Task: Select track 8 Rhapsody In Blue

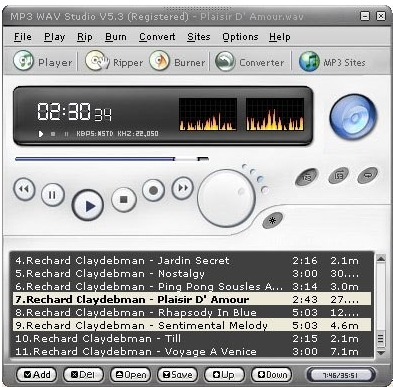Action: (x=192, y=312)
